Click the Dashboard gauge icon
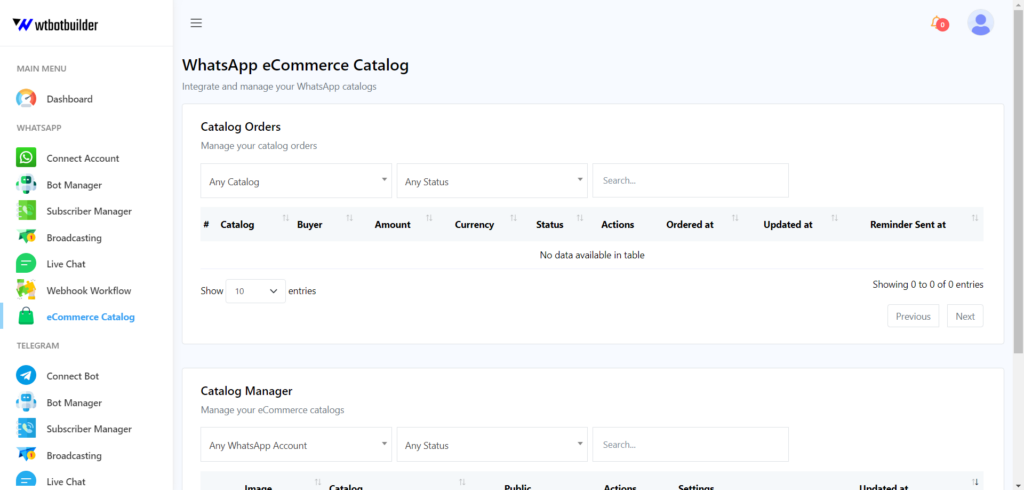The width and height of the screenshot is (1024, 490). pyautogui.click(x=26, y=99)
